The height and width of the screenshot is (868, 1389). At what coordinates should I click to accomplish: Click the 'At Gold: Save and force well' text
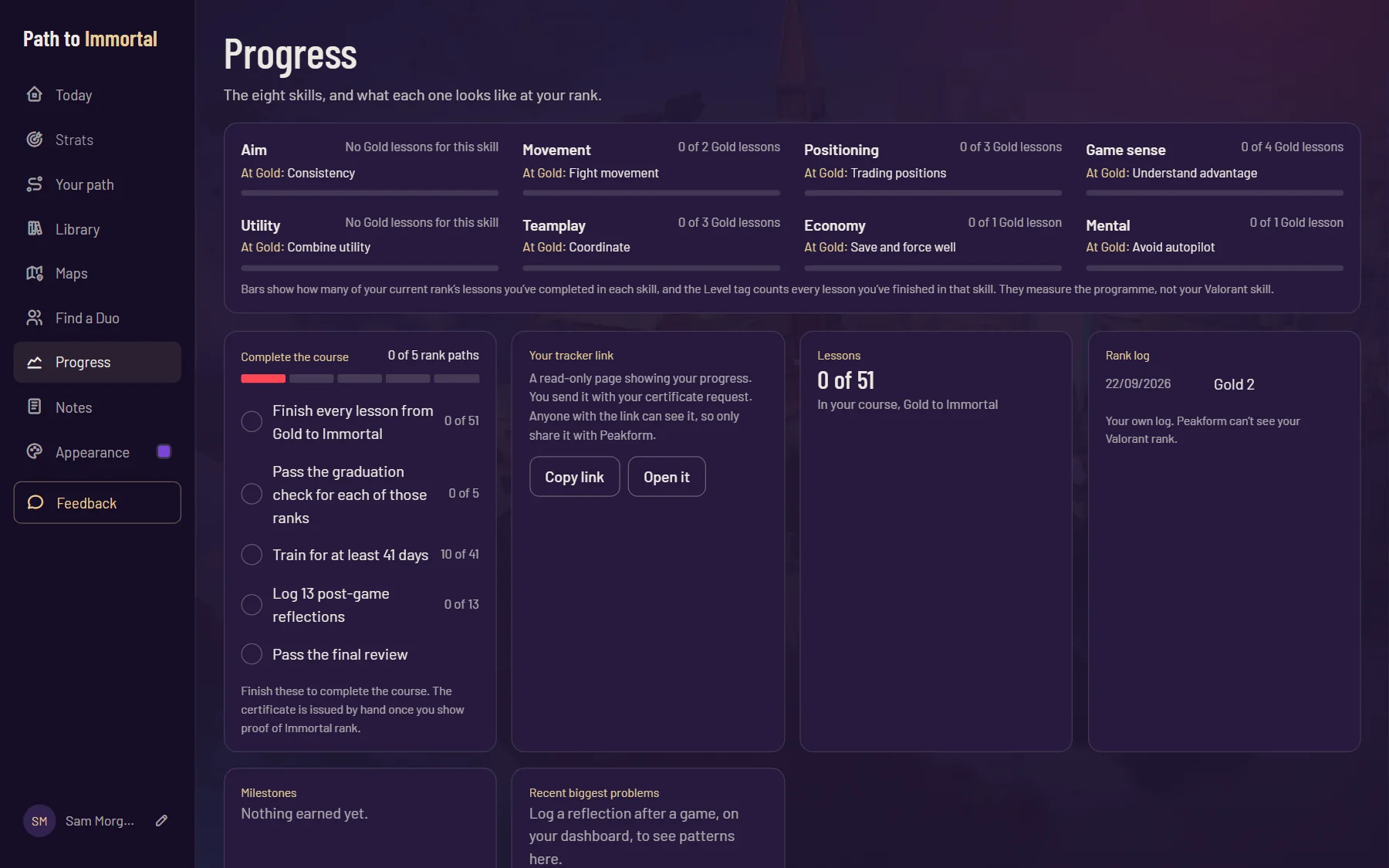point(880,247)
